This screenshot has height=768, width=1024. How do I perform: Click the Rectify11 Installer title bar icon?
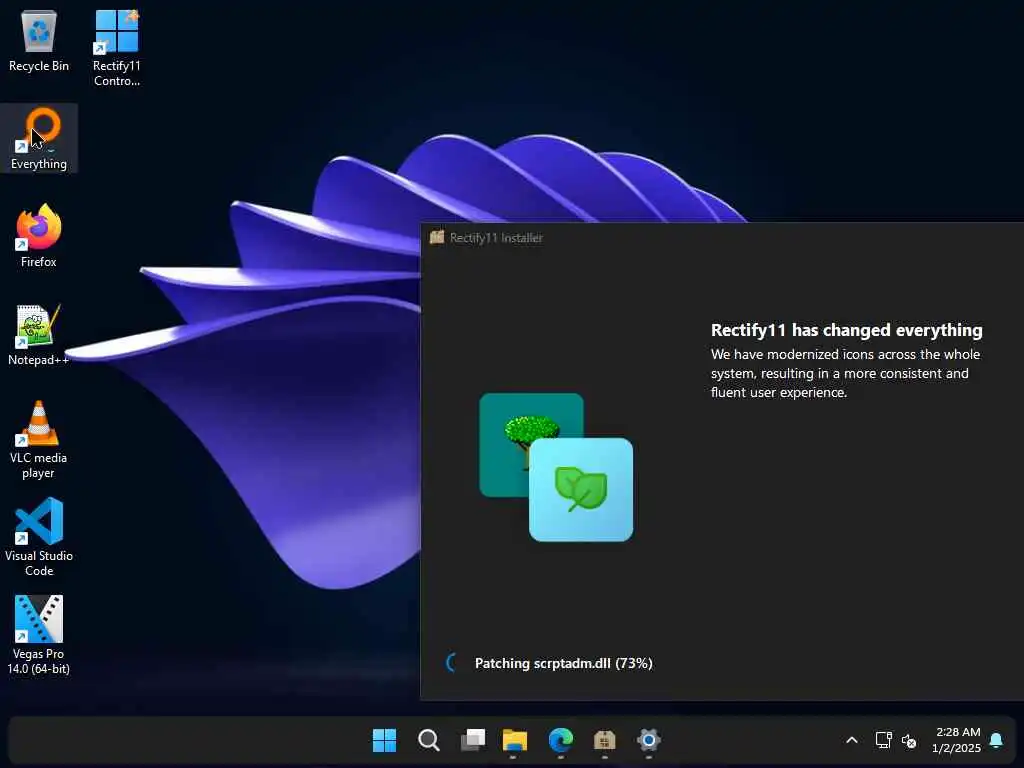coord(436,237)
